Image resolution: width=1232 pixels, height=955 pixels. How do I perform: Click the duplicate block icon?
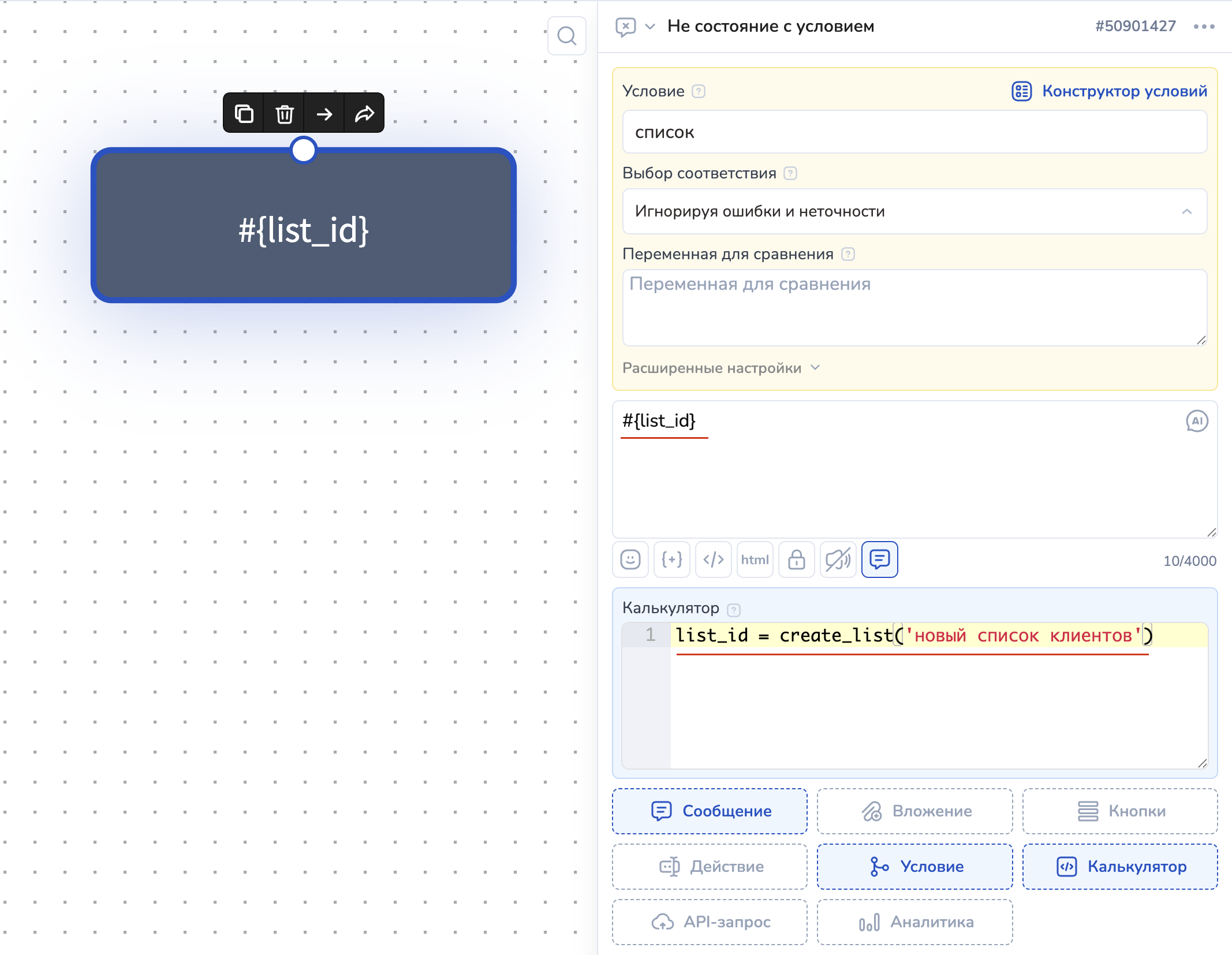tap(244, 114)
